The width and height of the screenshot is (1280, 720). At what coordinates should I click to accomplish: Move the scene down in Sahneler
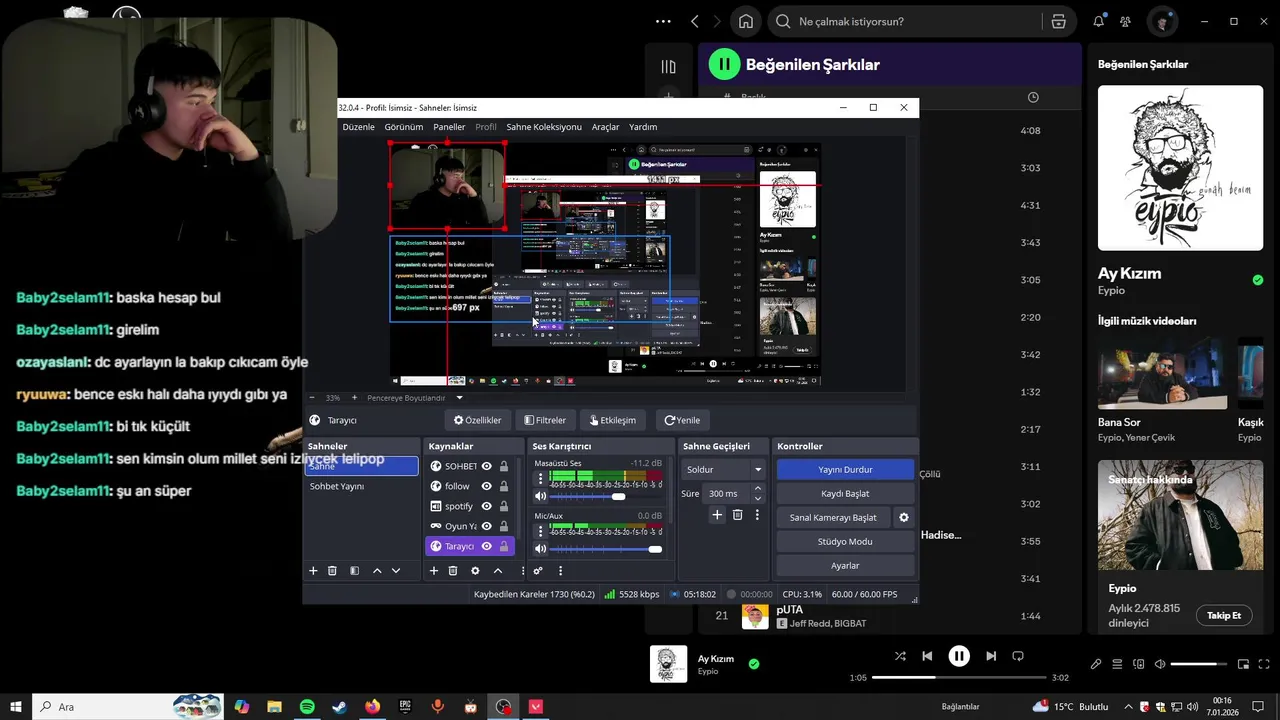click(396, 571)
